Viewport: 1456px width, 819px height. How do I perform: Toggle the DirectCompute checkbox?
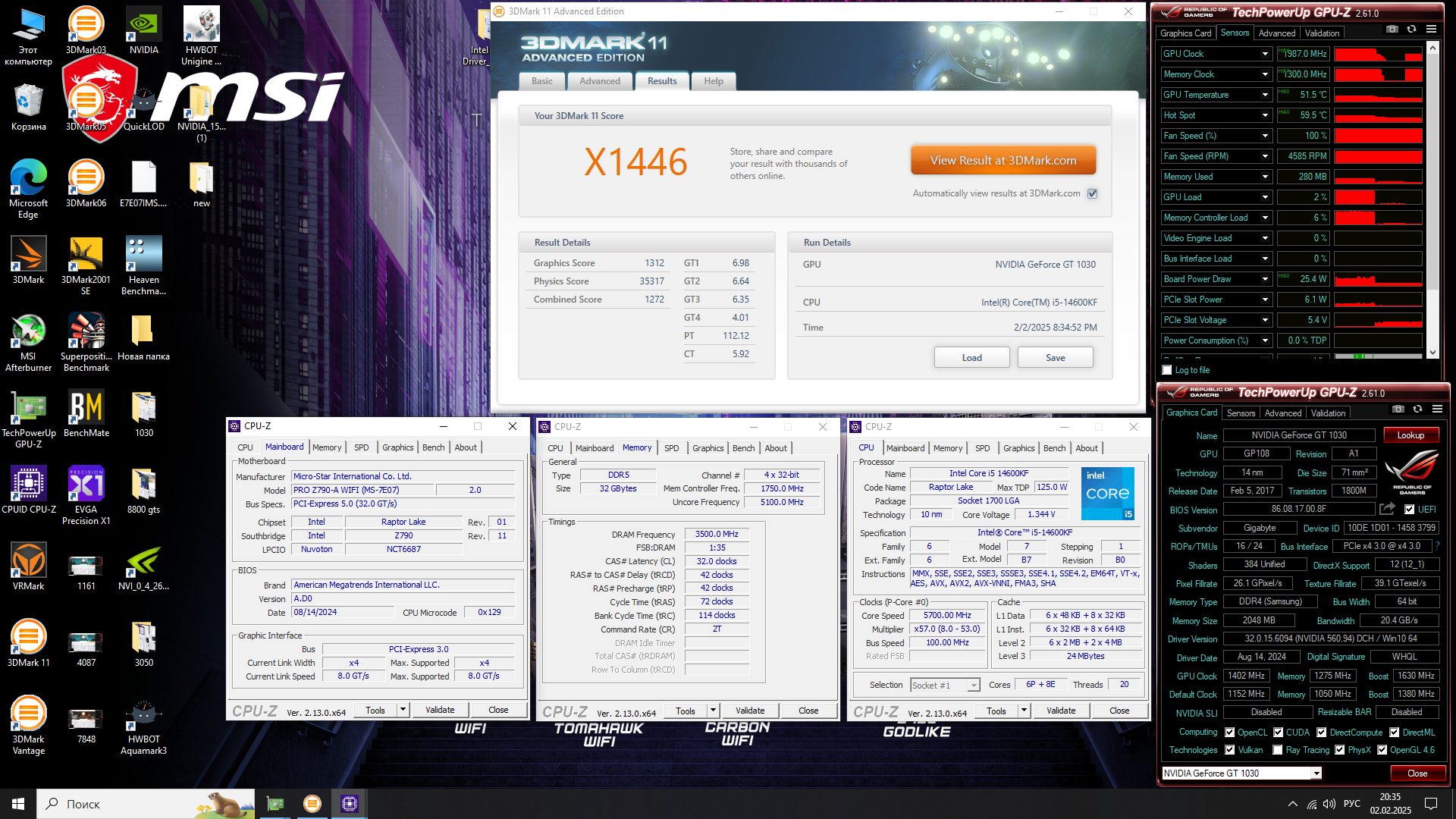tap(1322, 733)
